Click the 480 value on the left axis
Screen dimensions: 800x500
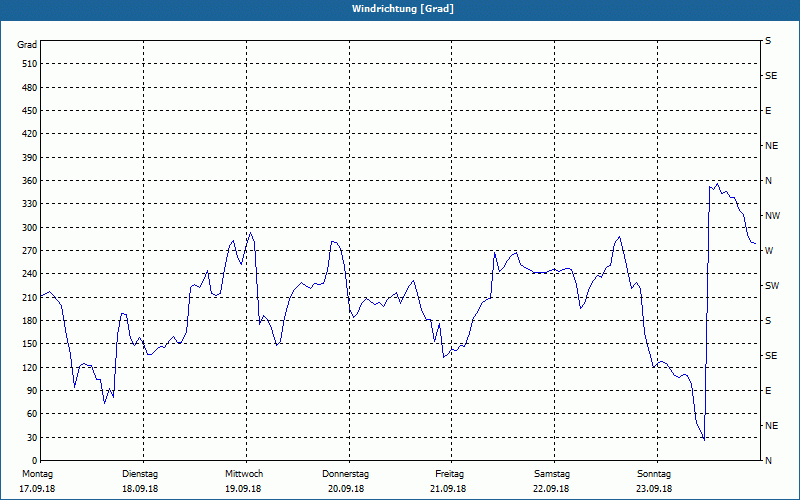tap(30, 88)
